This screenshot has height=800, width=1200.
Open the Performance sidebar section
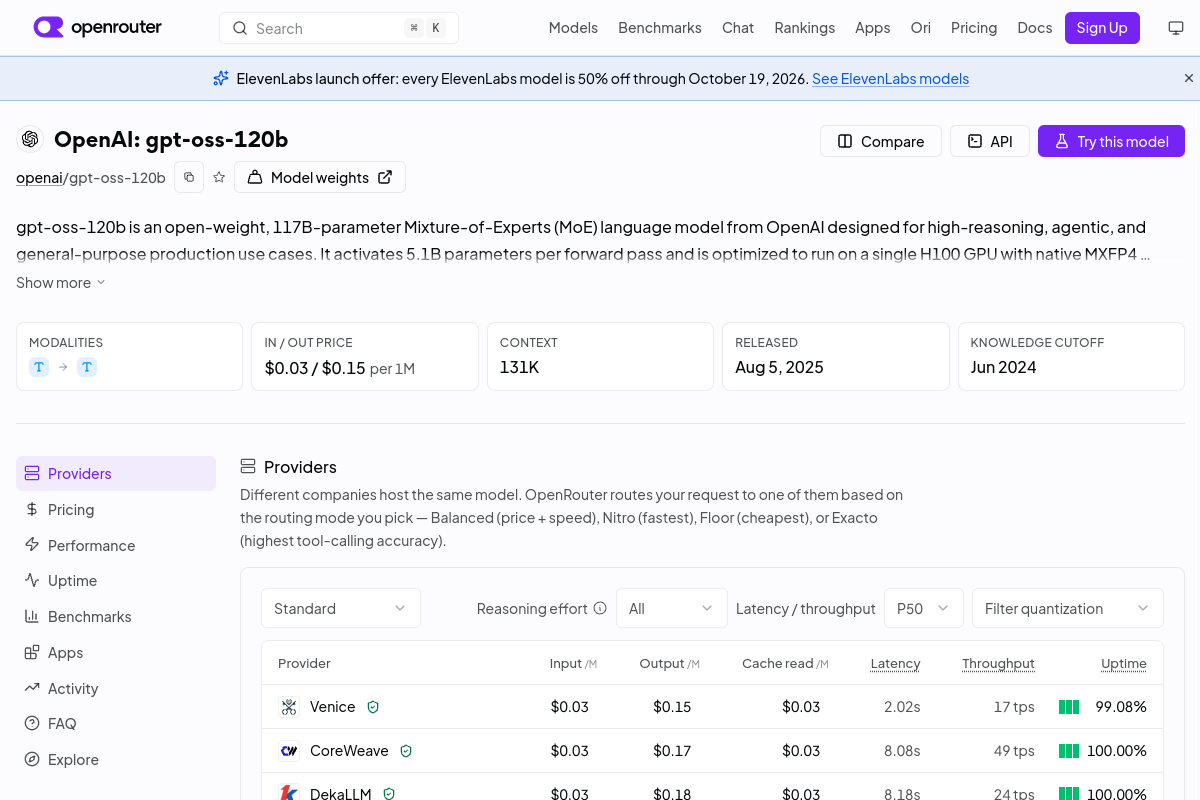click(x=116, y=546)
